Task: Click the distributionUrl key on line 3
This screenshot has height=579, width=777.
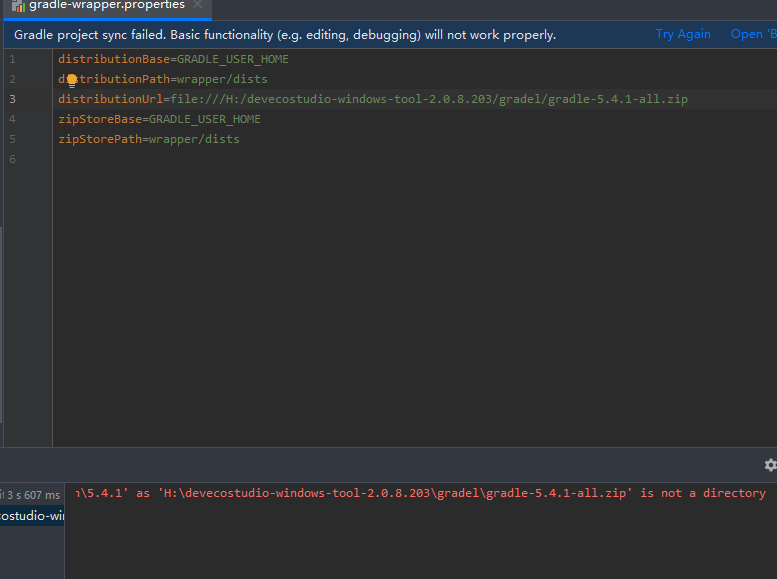Action: point(111,99)
